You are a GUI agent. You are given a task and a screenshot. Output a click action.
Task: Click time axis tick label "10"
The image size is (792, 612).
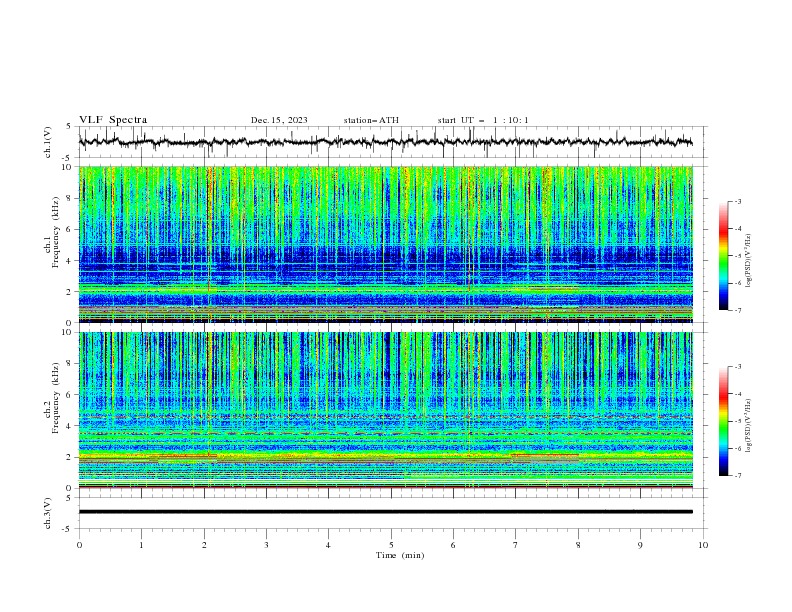click(703, 545)
